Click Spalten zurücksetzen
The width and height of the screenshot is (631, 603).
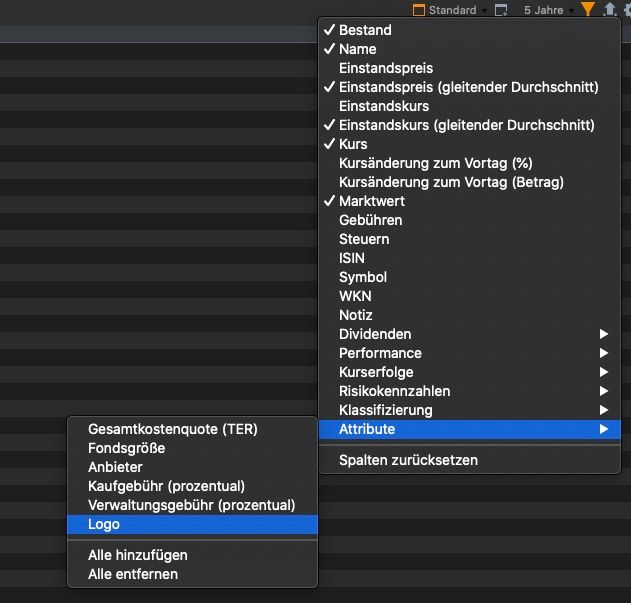pyautogui.click(x=408, y=460)
